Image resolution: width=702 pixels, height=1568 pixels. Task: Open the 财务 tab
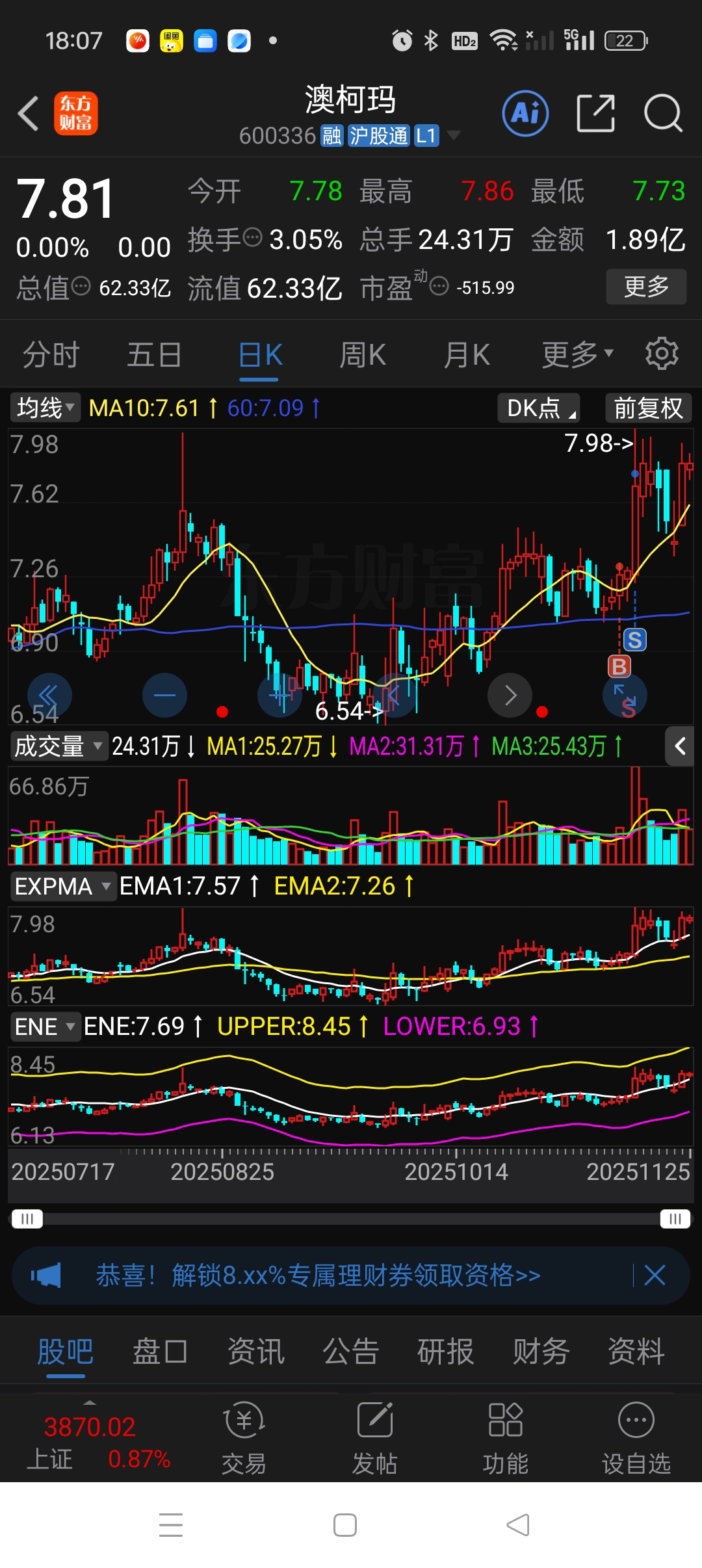pyautogui.click(x=541, y=1352)
